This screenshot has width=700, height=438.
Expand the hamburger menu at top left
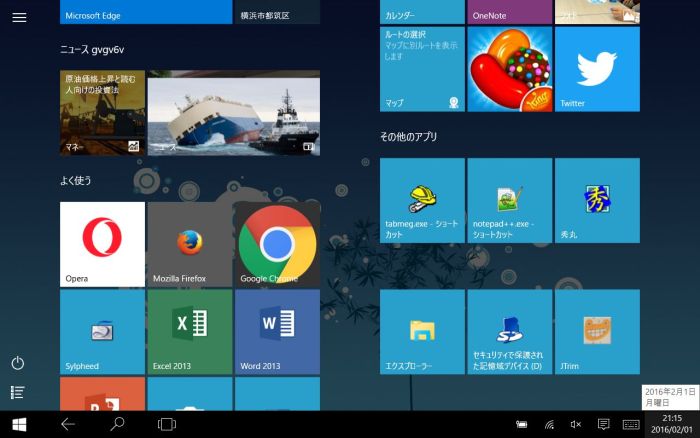(19, 18)
